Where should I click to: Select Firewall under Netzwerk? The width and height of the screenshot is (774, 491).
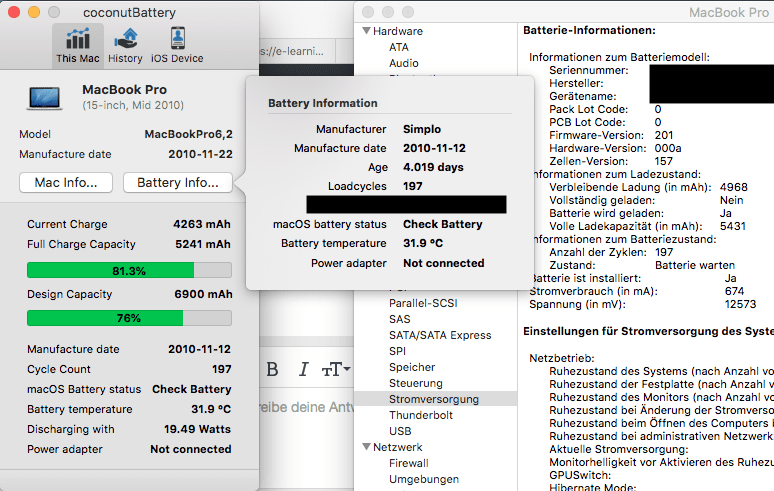(x=409, y=463)
